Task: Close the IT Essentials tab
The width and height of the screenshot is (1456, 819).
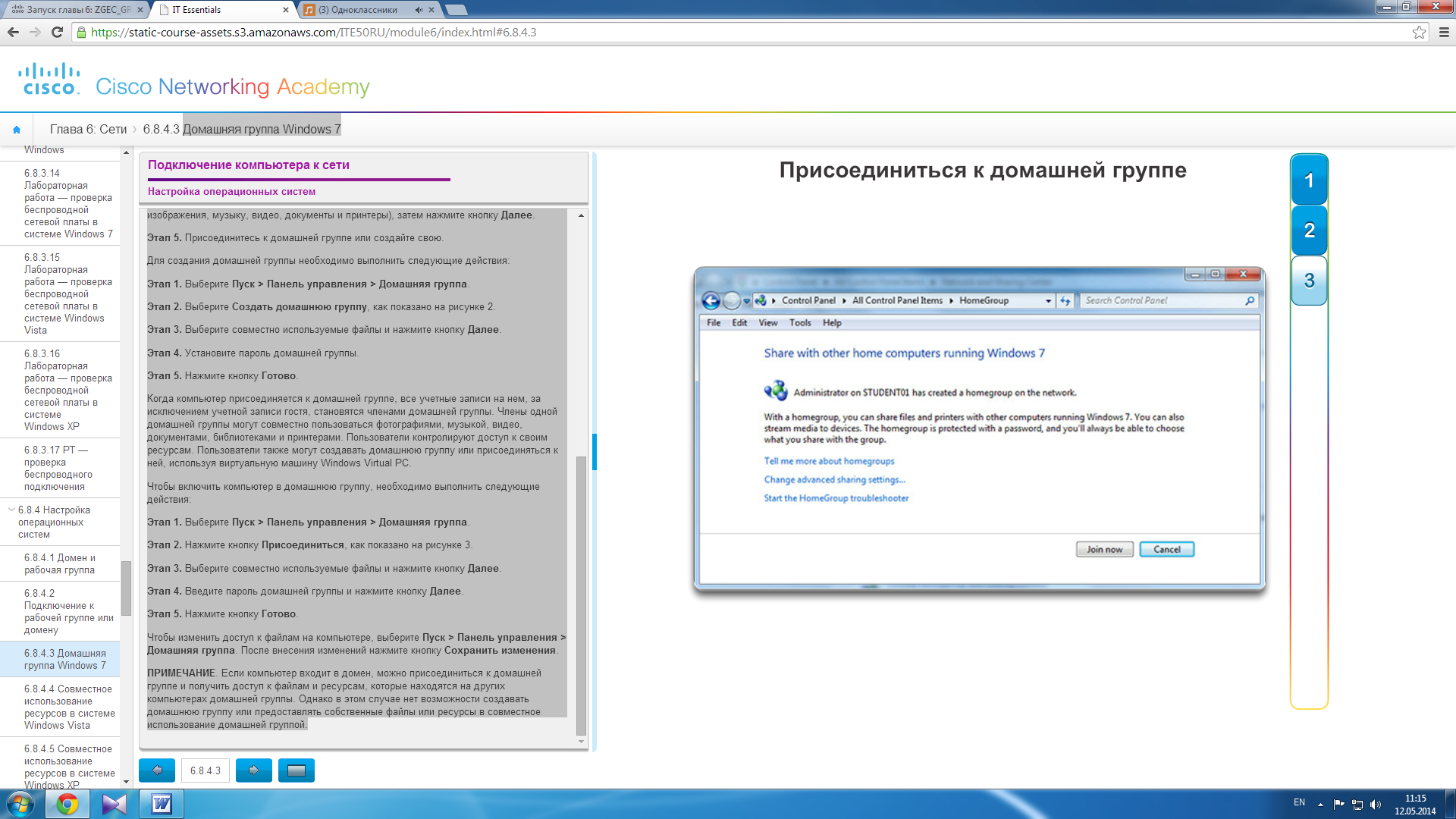Action: [x=286, y=10]
